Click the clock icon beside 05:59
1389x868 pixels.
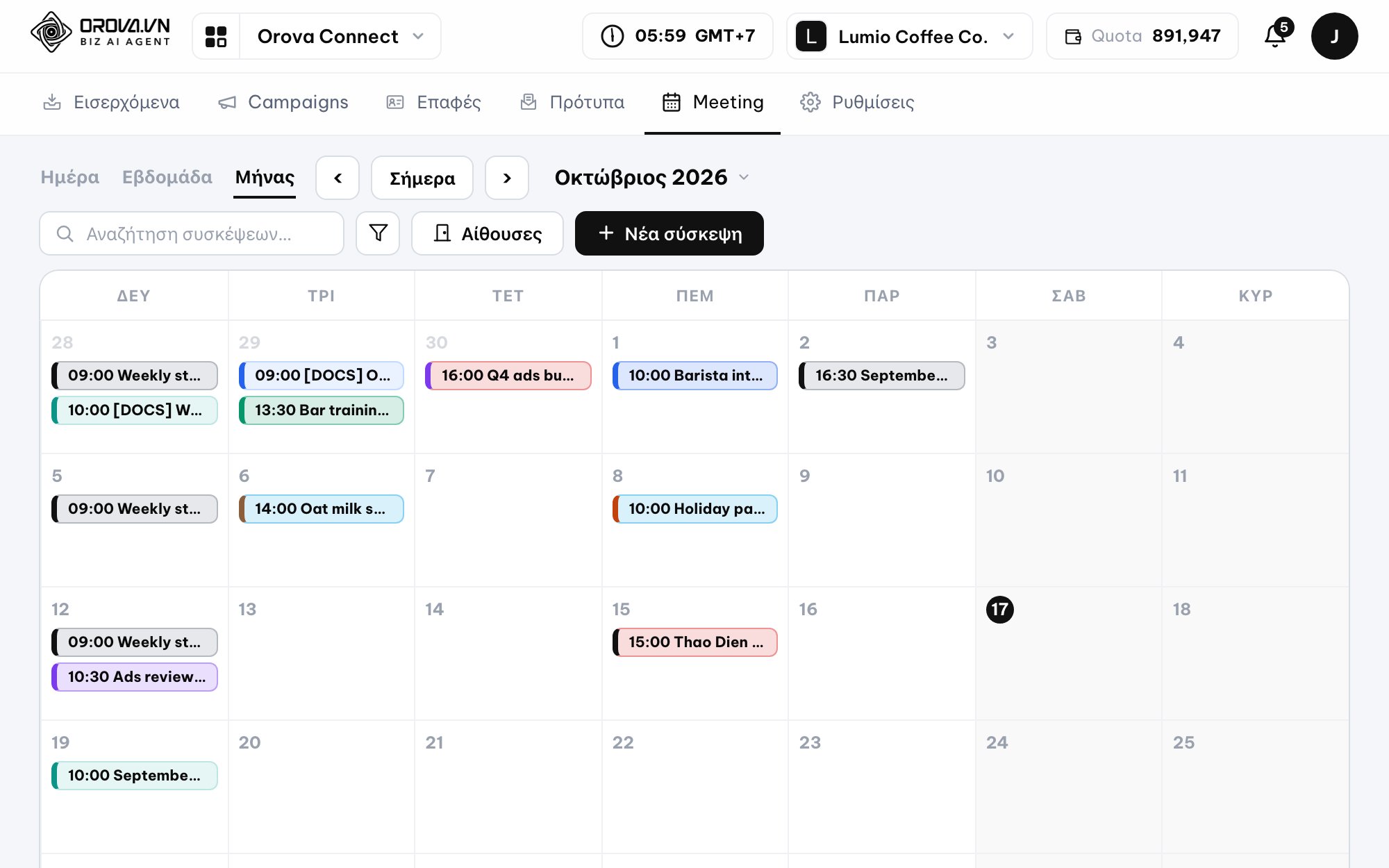pyautogui.click(x=612, y=36)
